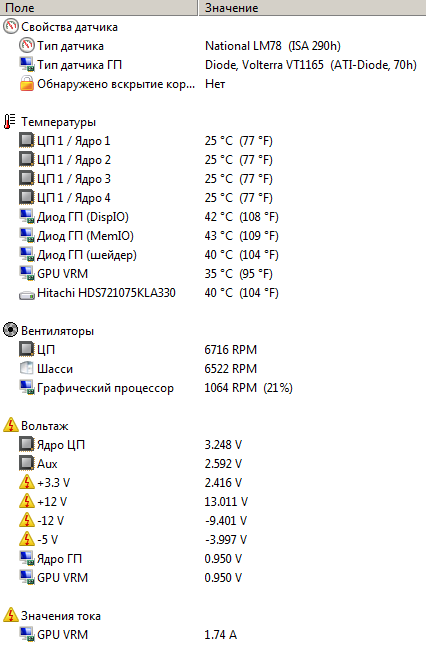Click the chip icon for ЦП 1 / Ядро 3
This screenshot has height=653, width=426.
(27, 179)
